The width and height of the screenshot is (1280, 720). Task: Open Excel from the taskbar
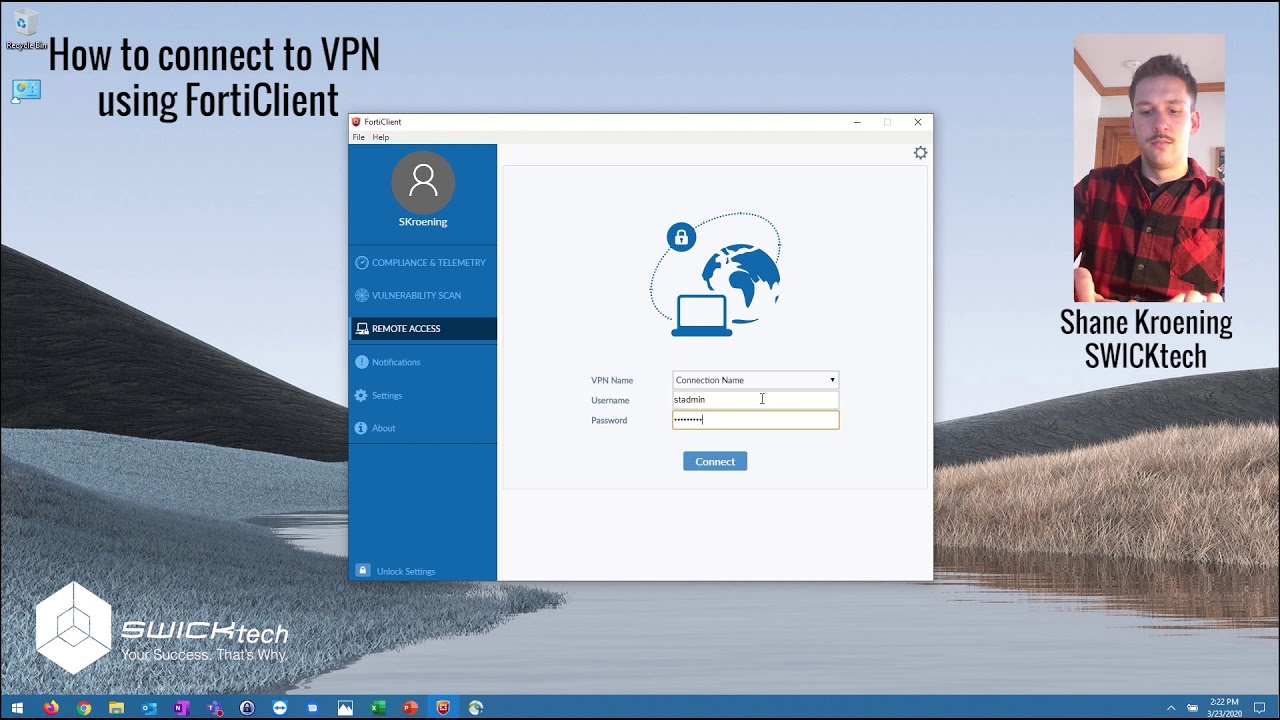coord(378,708)
